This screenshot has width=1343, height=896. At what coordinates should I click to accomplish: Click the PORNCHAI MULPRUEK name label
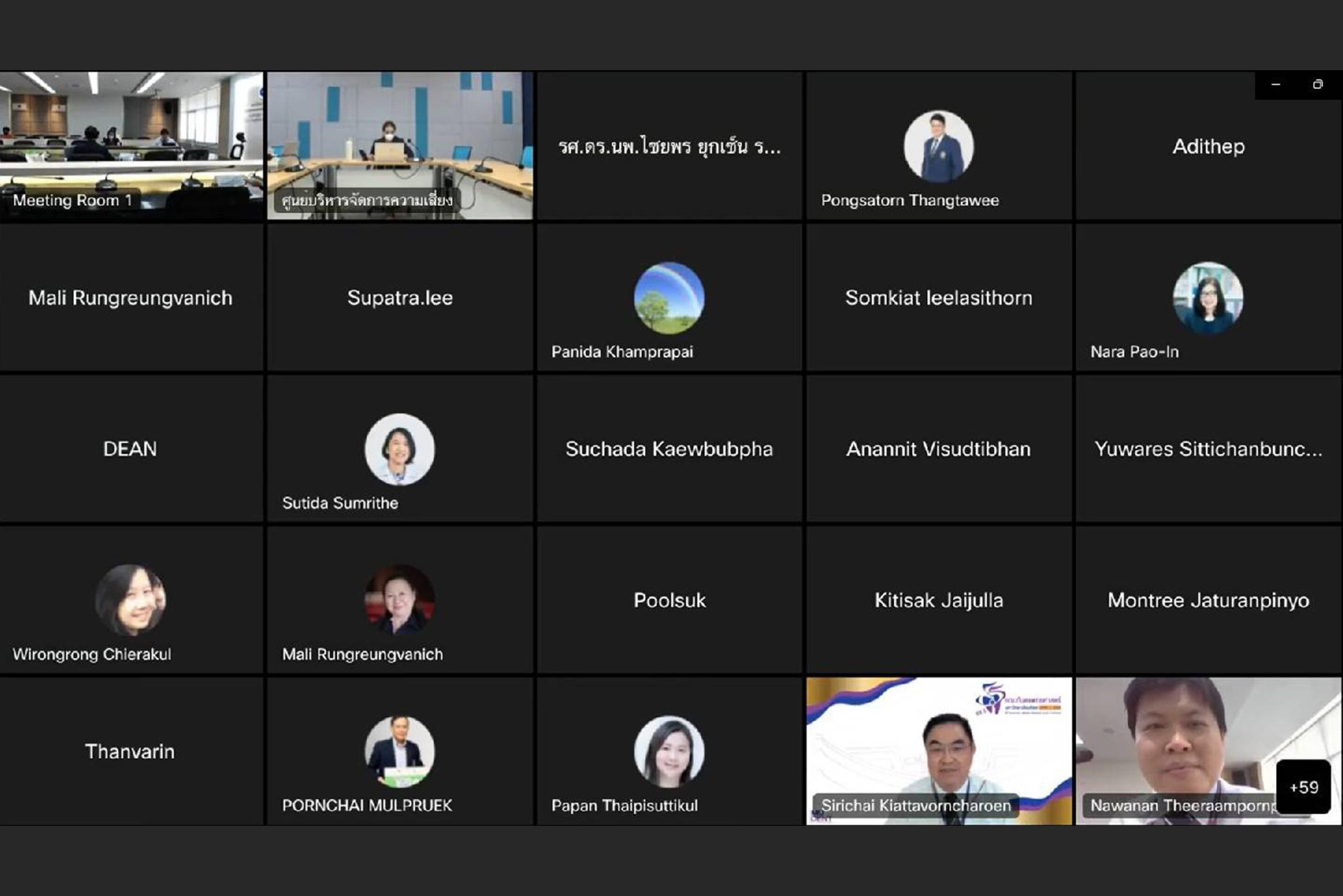[367, 806]
